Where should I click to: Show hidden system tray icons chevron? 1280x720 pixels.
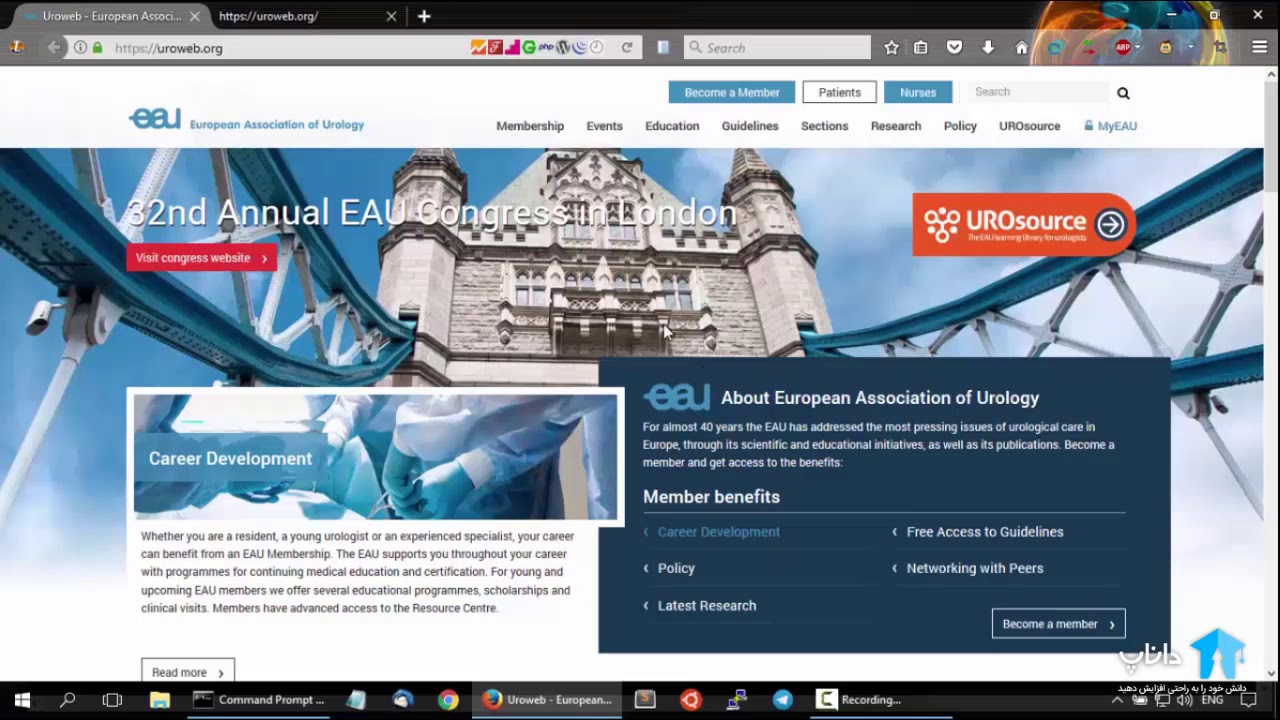click(x=1117, y=700)
